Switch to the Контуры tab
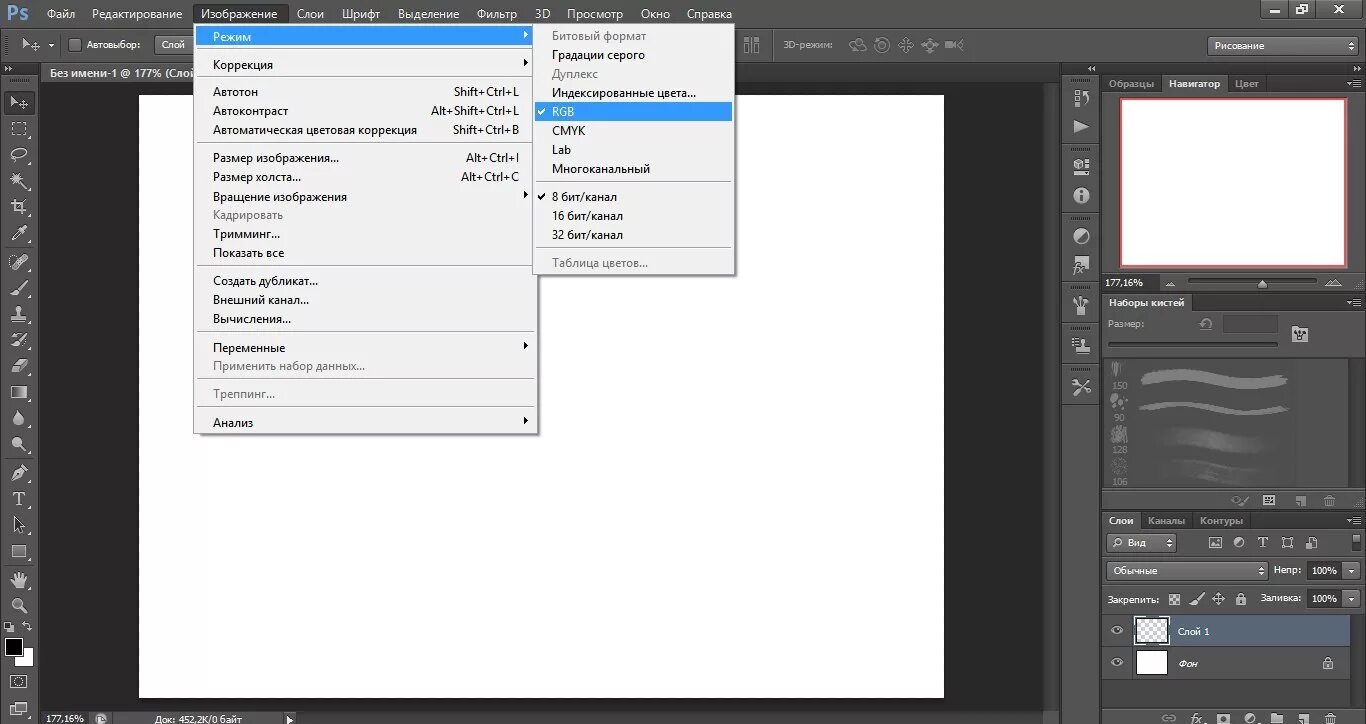Viewport: 1366px width, 724px height. point(1221,520)
